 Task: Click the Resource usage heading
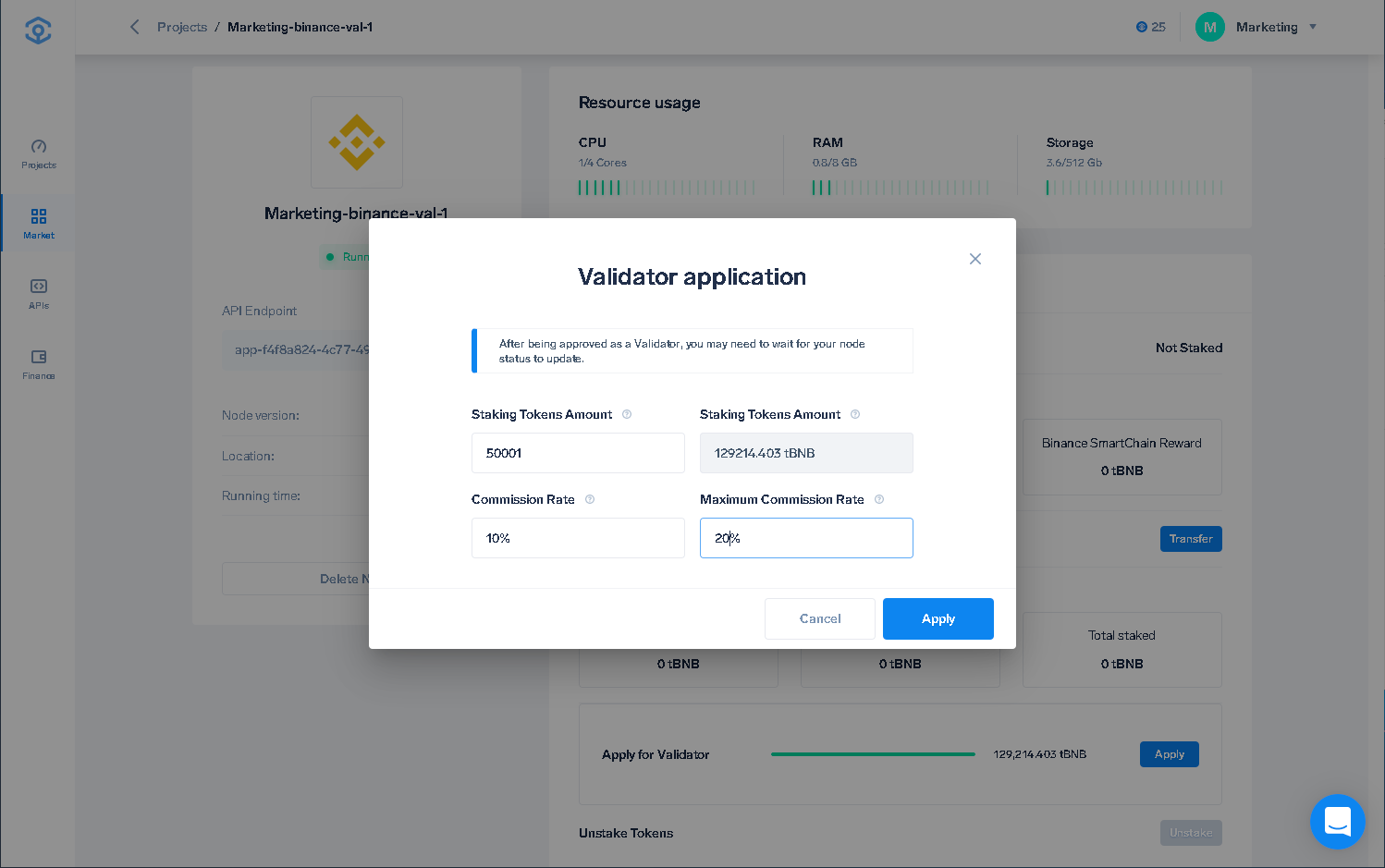(x=640, y=103)
